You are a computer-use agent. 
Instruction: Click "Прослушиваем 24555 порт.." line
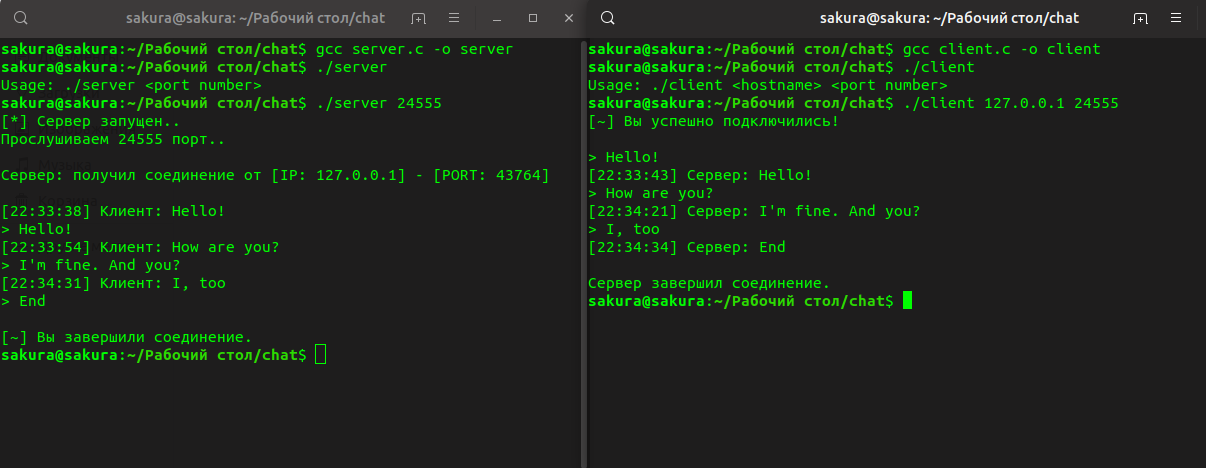coord(113,139)
